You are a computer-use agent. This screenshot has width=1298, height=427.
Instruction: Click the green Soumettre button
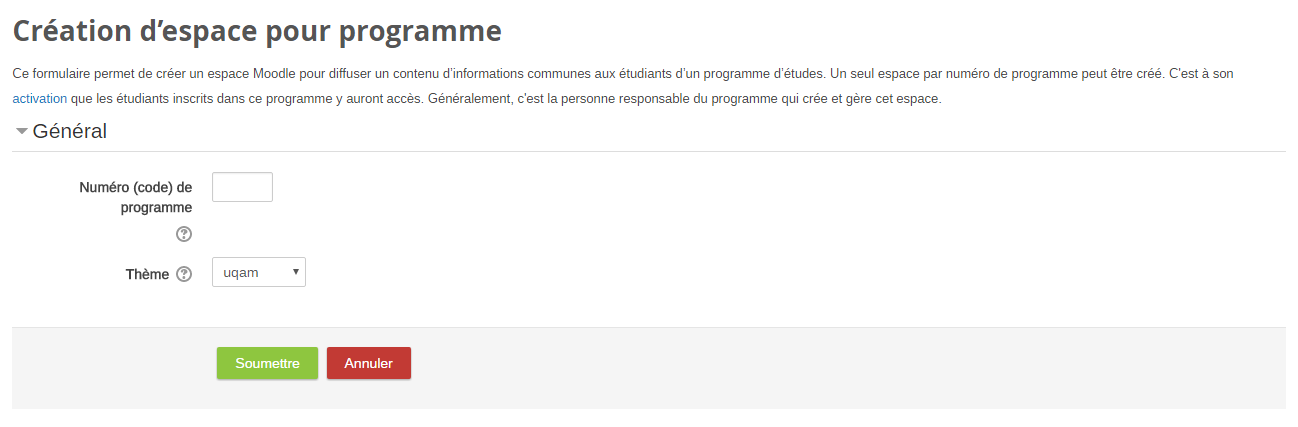click(x=267, y=364)
